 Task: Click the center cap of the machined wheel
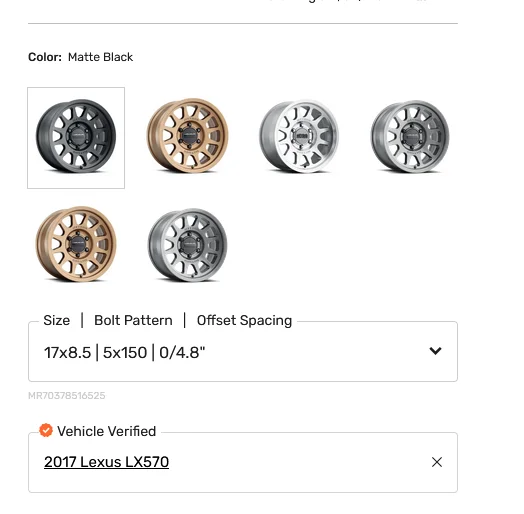click(x=302, y=136)
